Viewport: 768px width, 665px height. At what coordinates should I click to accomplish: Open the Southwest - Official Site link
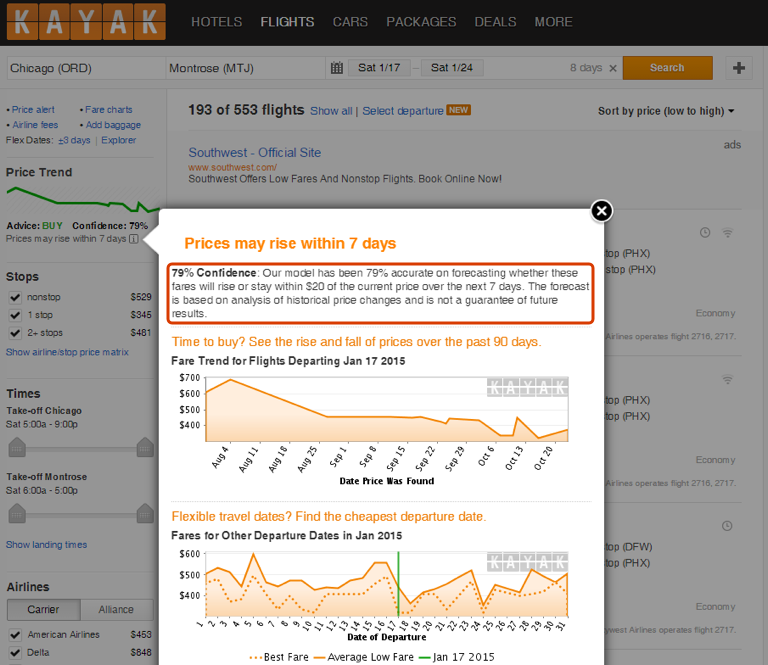click(255, 153)
